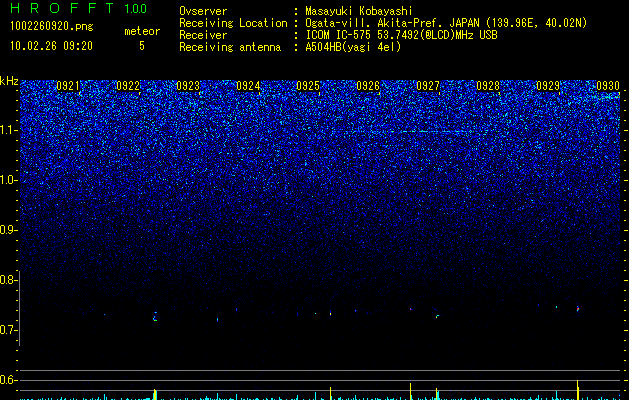Click the date 10.02.26 09:20

pos(51,46)
